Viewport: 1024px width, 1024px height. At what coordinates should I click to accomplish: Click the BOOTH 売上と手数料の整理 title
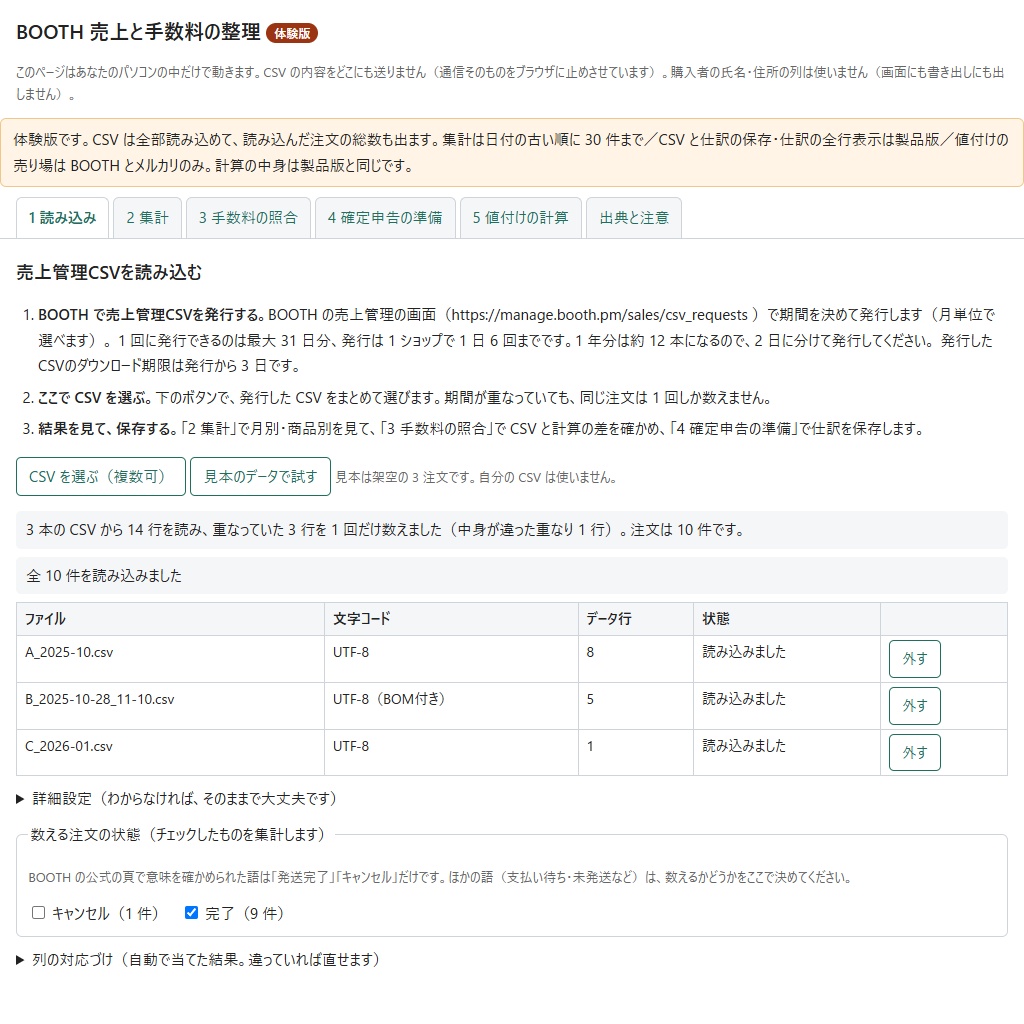pos(138,32)
